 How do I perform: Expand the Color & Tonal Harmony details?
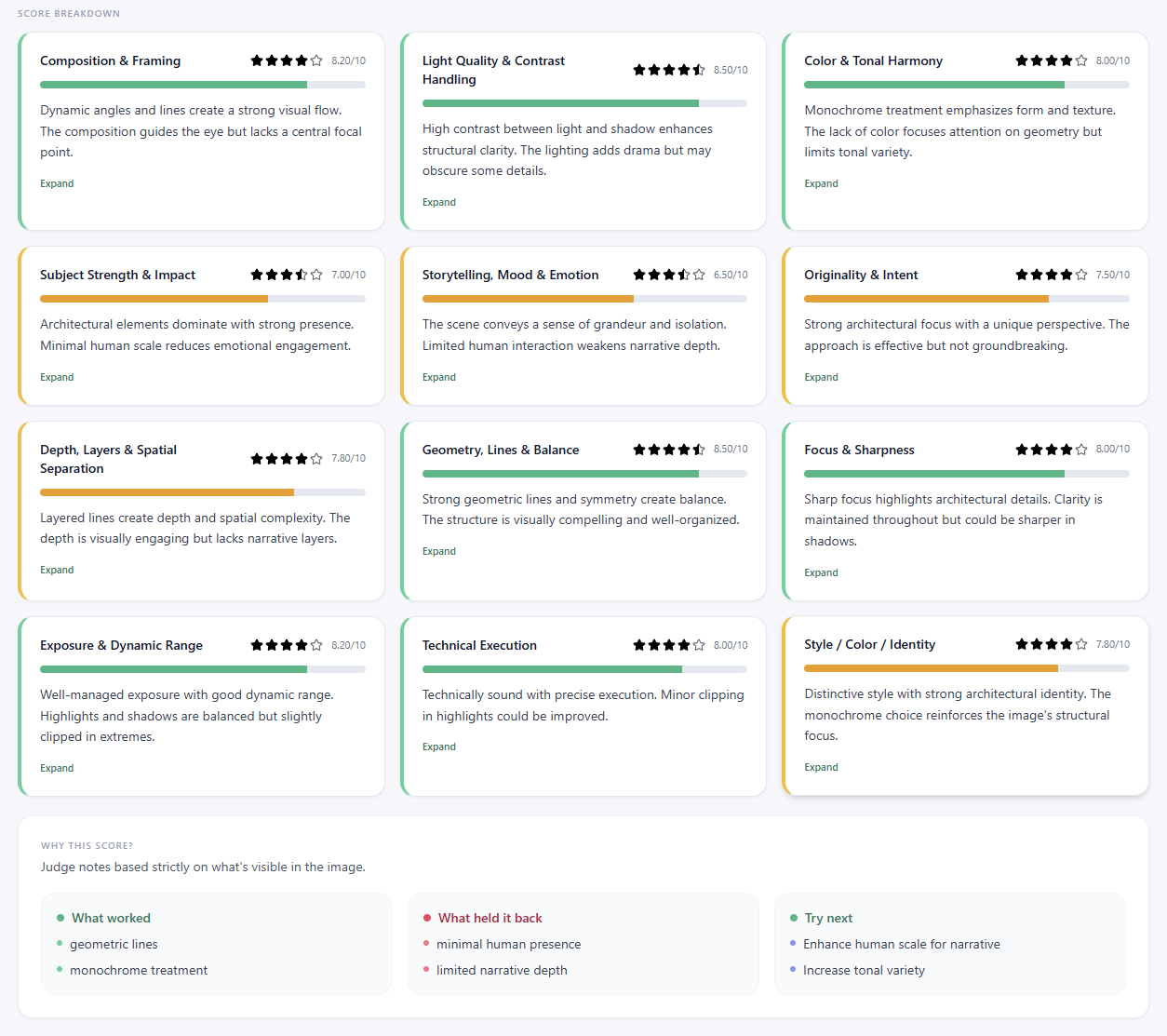[821, 183]
